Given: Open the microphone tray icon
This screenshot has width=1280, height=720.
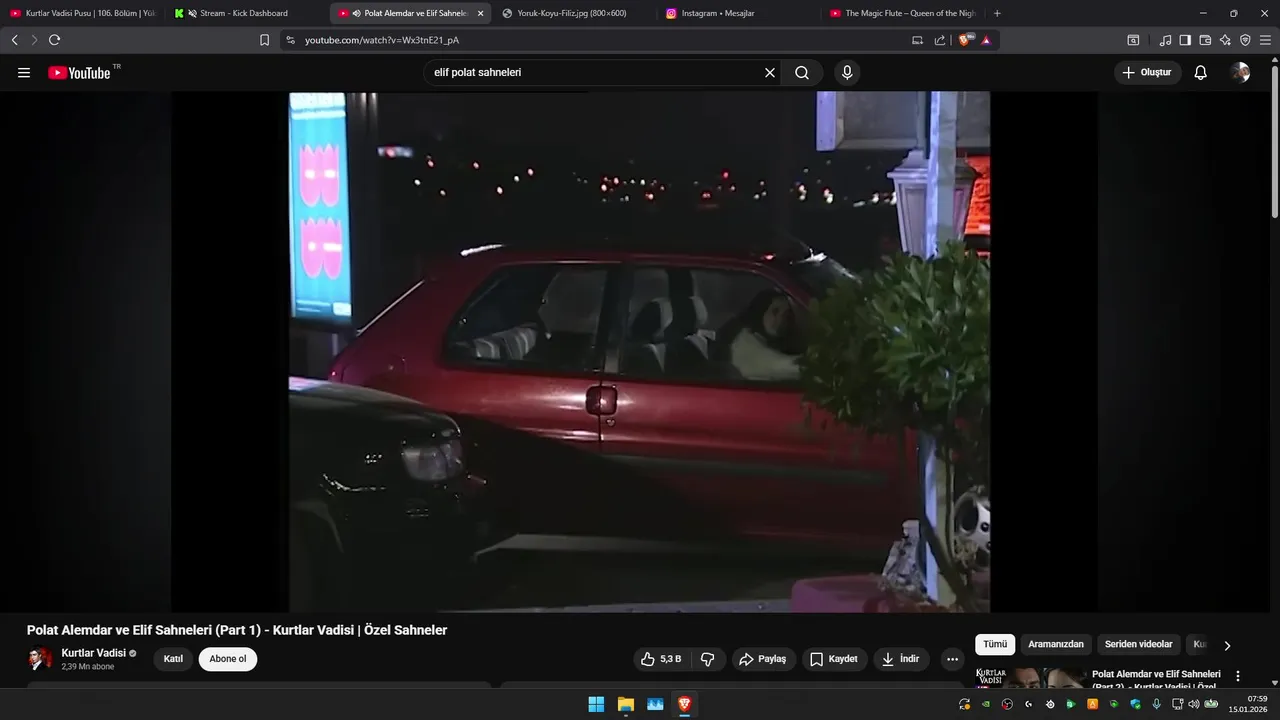Looking at the screenshot, I should click(1156, 704).
